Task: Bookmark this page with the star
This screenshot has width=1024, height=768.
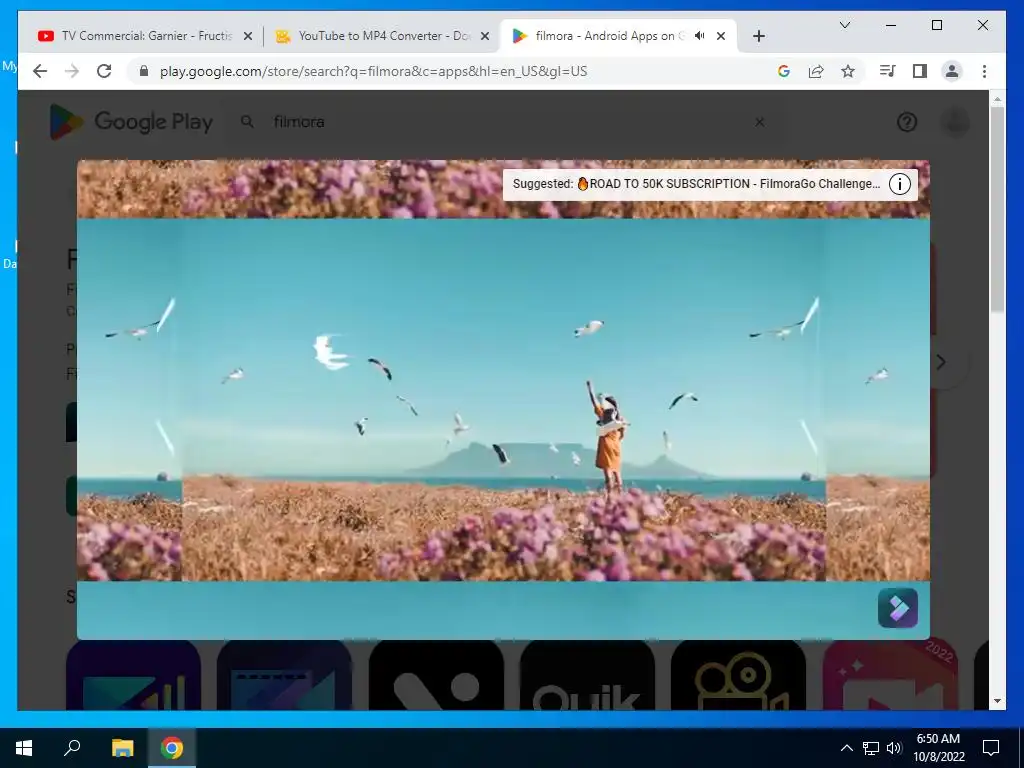Action: tap(848, 71)
